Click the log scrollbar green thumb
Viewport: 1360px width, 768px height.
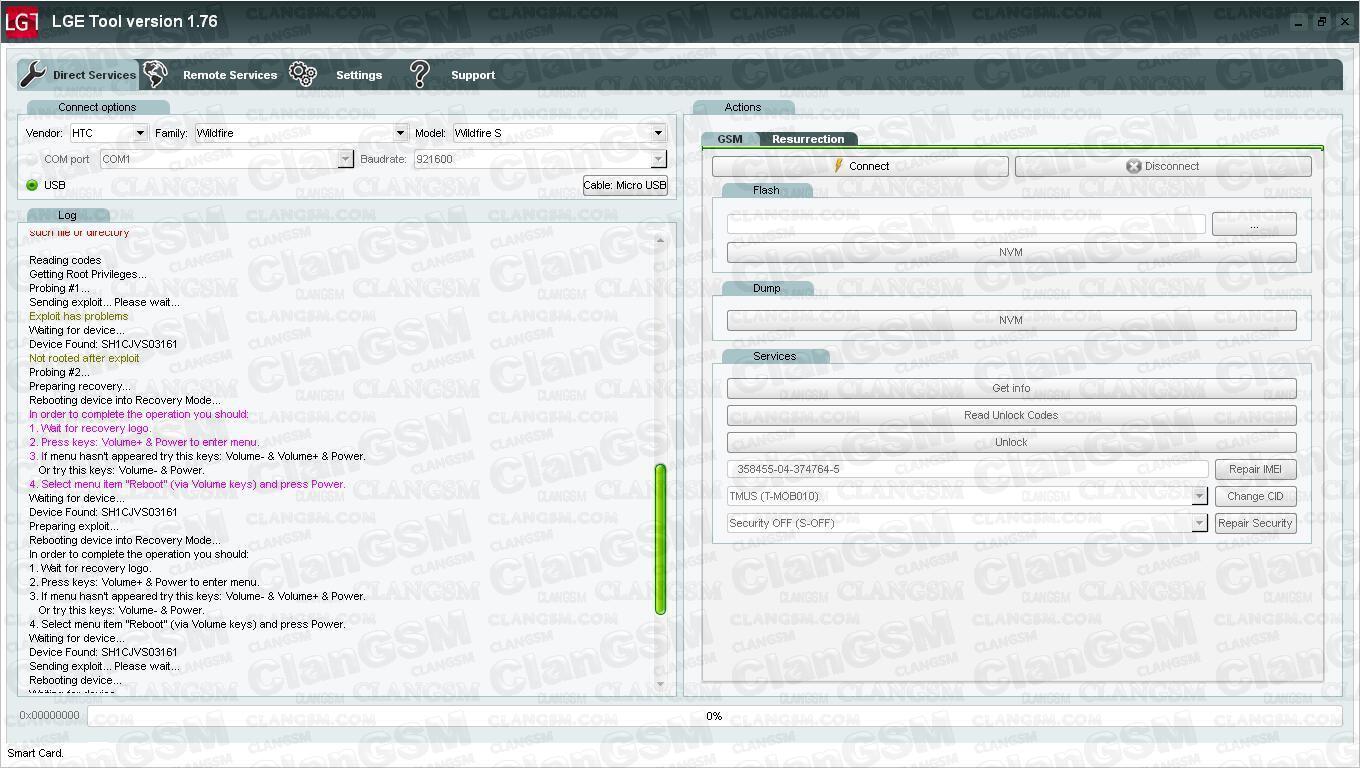click(660, 539)
